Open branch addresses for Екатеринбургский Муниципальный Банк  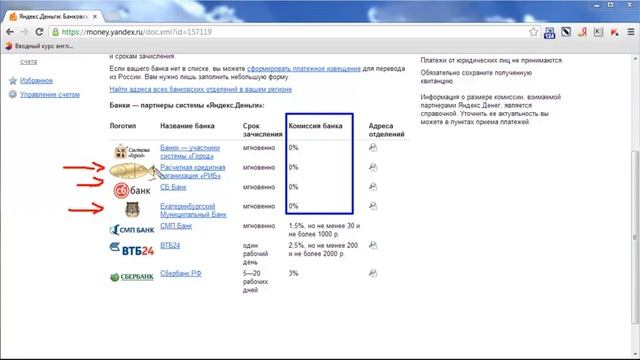point(373,206)
